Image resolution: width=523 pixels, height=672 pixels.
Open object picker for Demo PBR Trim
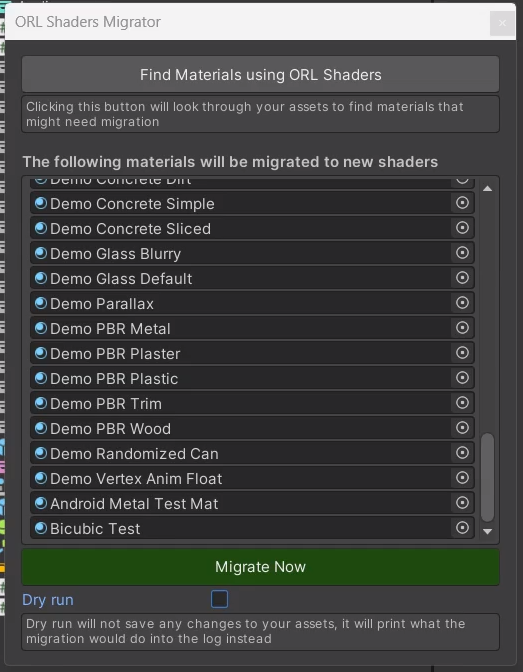pos(462,402)
